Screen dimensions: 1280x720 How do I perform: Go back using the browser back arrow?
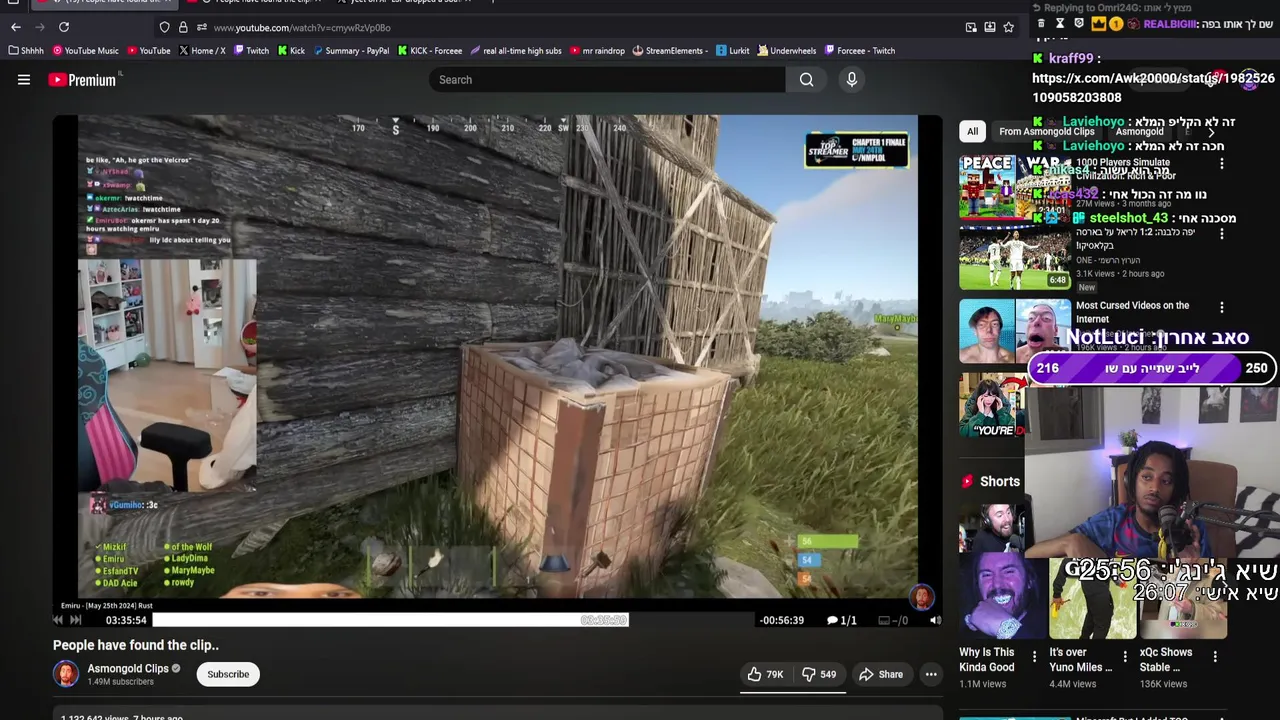(15, 27)
